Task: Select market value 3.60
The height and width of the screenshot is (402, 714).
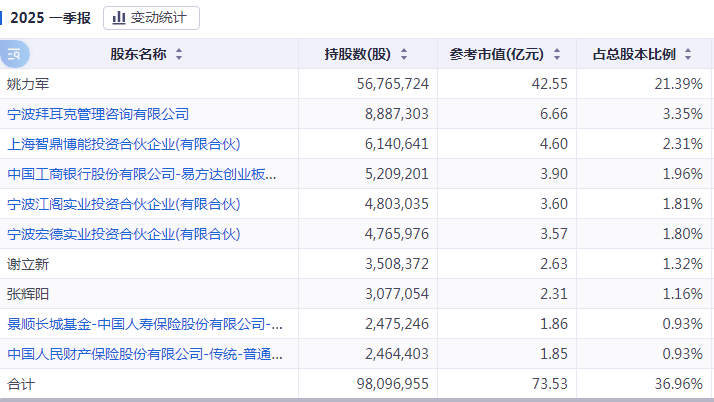Action: point(554,204)
